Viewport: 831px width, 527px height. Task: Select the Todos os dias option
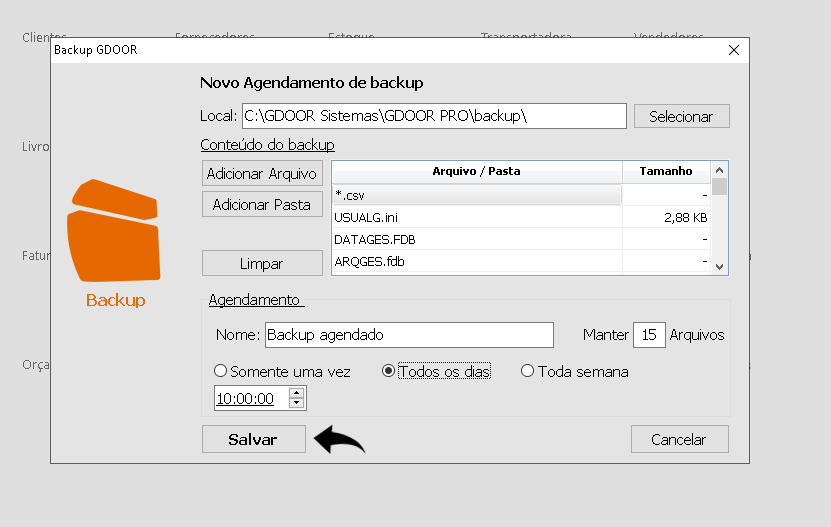click(437, 371)
